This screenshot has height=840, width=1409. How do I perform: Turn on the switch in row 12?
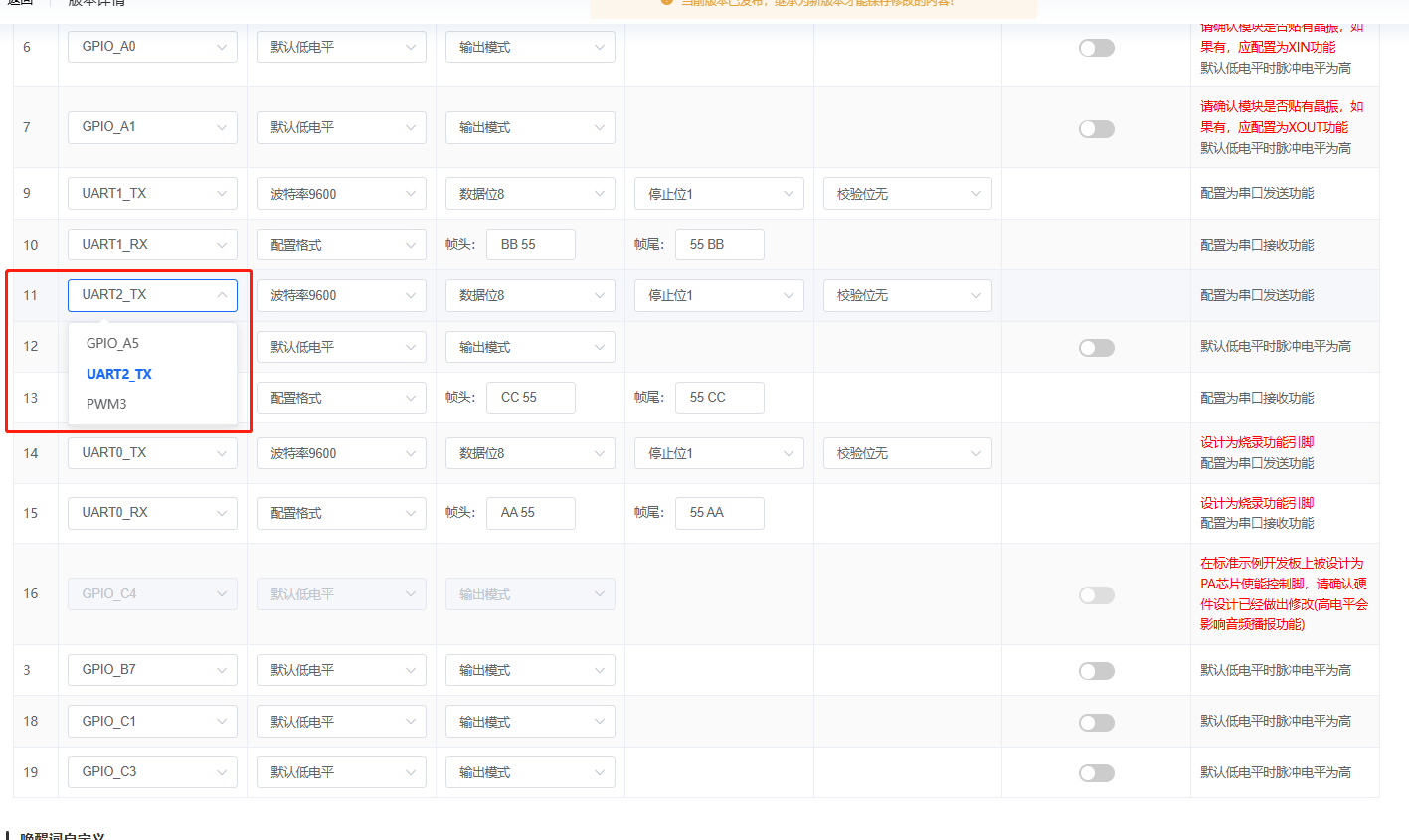(1096, 348)
